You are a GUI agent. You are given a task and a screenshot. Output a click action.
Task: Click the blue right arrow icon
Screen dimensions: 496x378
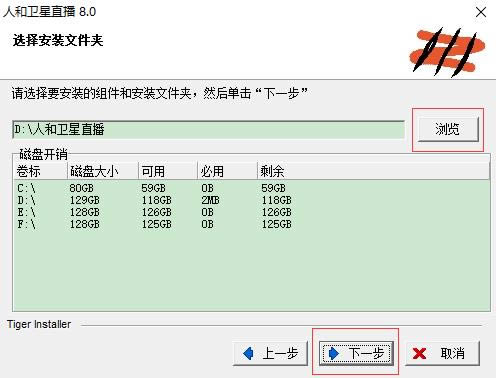(x=334, y=353)
